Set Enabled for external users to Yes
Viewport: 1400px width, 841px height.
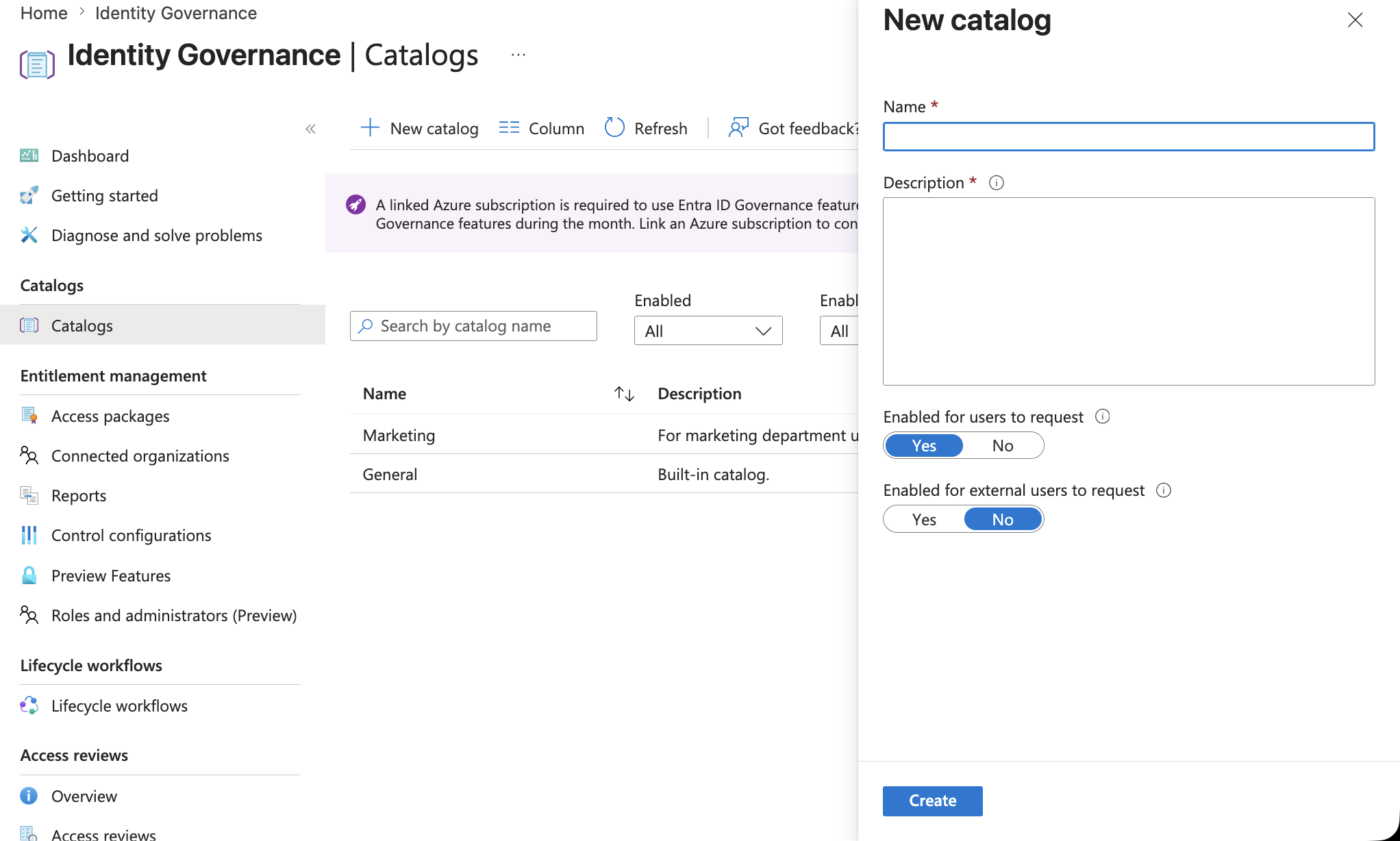[924, 520]
